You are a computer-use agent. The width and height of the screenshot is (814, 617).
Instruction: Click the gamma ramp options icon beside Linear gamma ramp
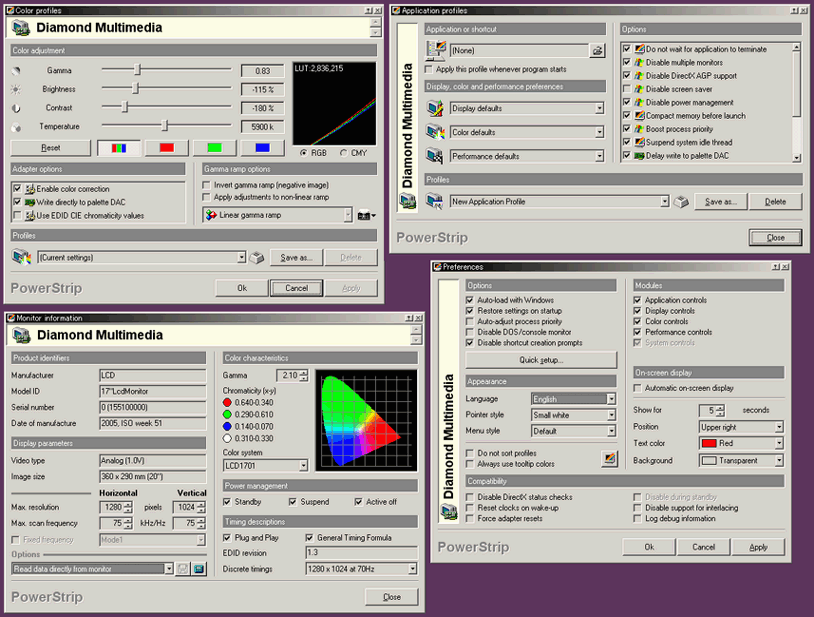[366, 215]
